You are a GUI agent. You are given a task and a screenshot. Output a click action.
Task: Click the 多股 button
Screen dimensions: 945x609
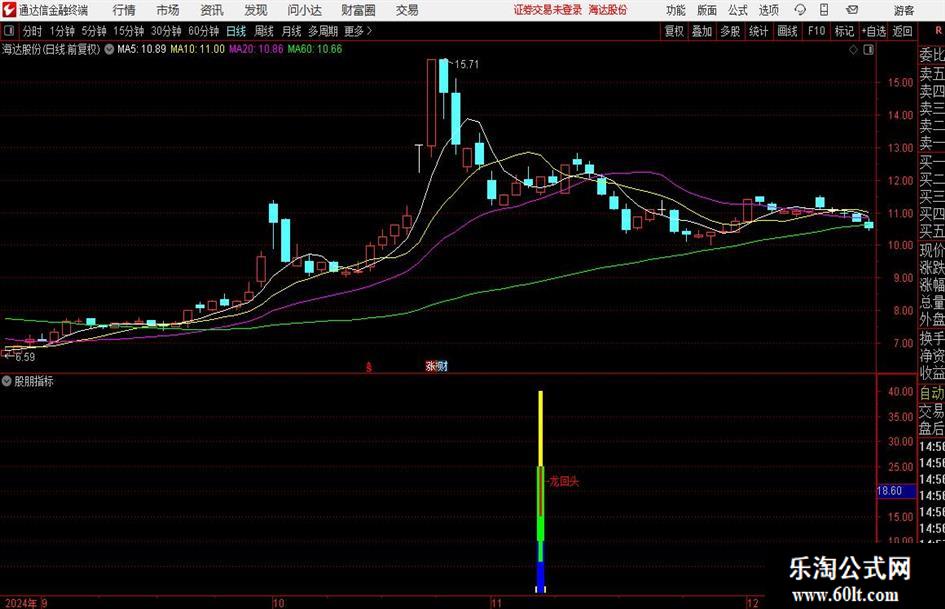click(730, 31)
